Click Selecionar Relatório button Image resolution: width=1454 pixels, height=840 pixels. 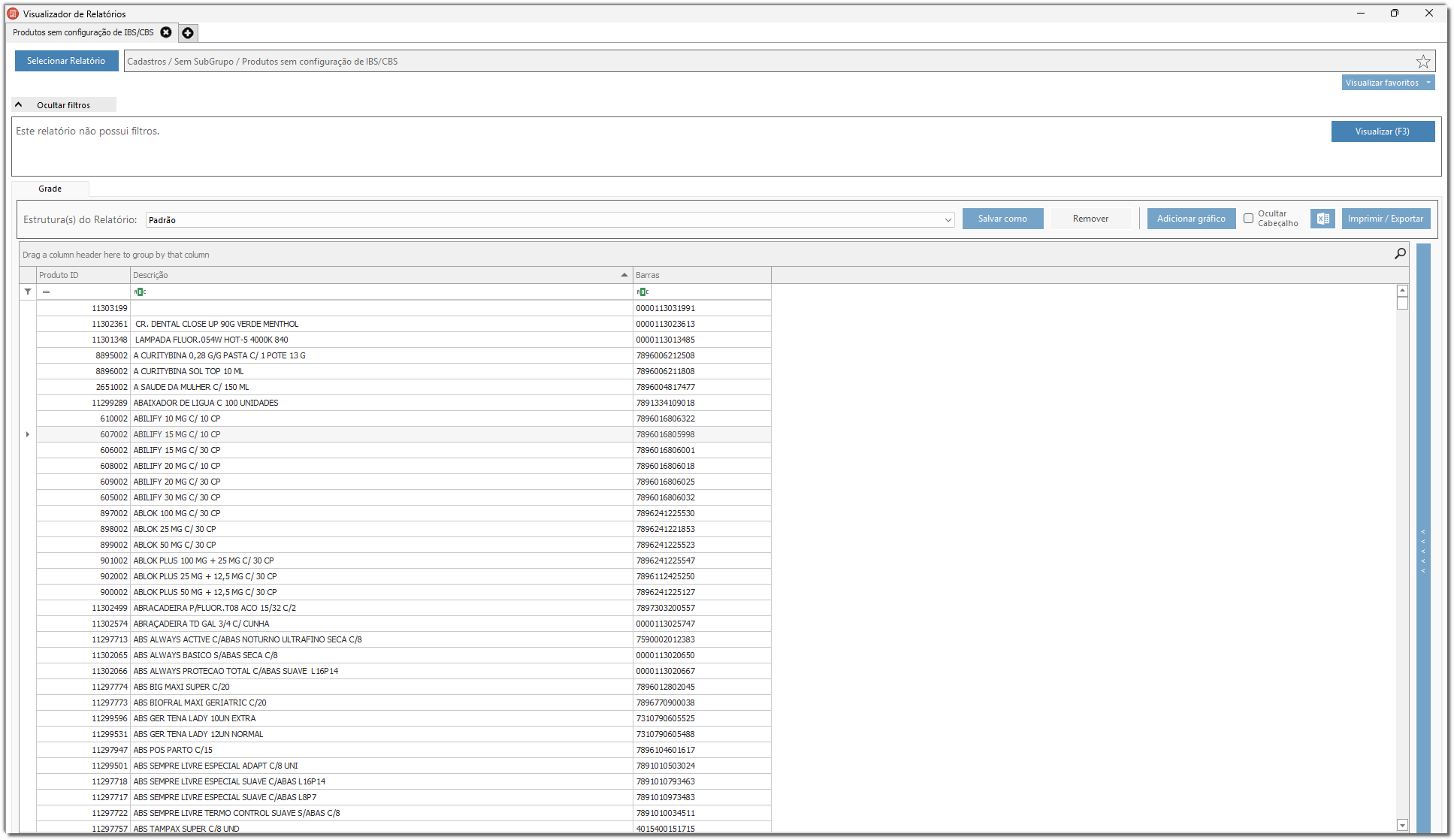coord(66,61)
